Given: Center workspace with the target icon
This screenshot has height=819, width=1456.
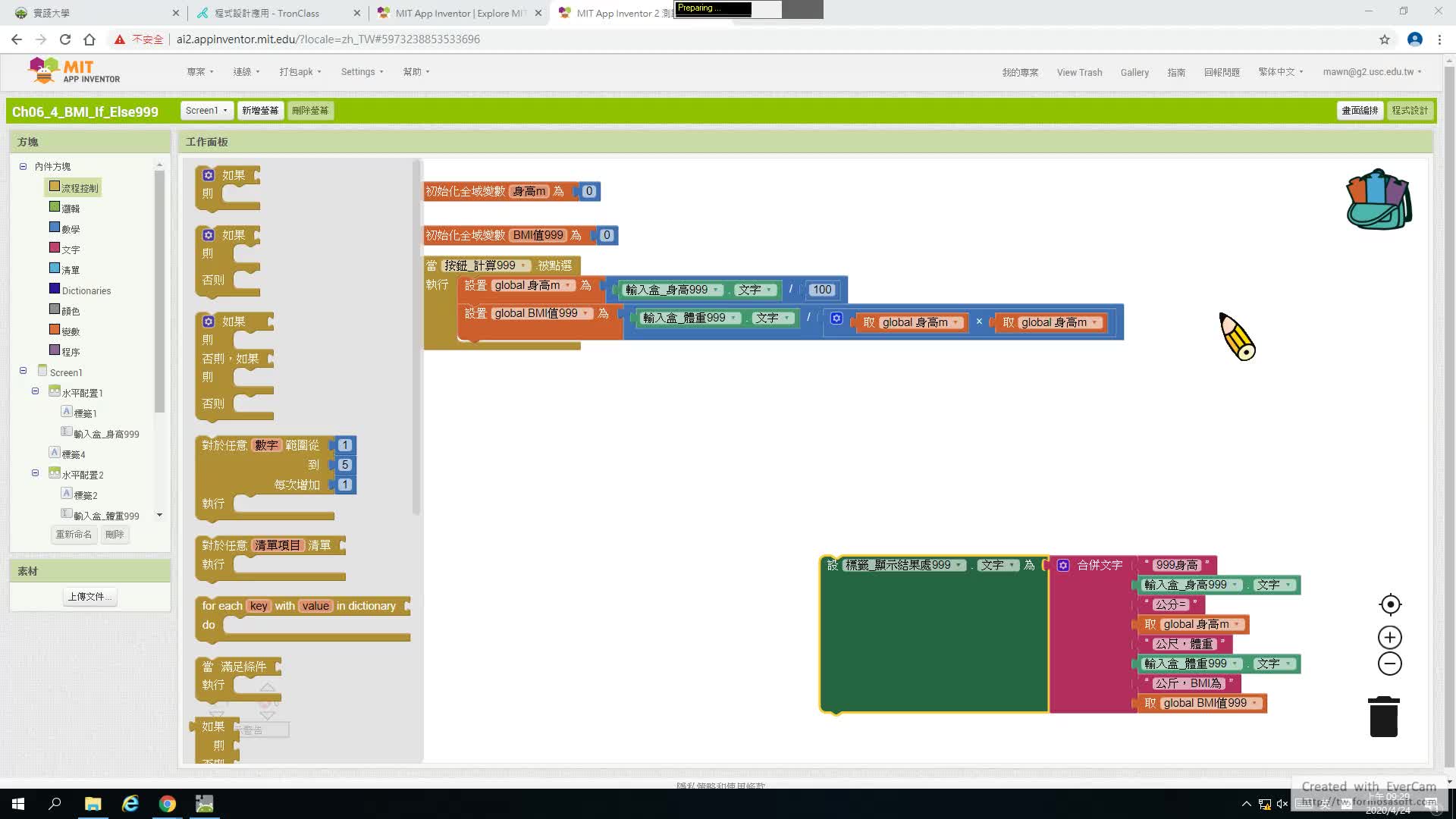Looking at the screenshot, I should [x=1390, y=604].
